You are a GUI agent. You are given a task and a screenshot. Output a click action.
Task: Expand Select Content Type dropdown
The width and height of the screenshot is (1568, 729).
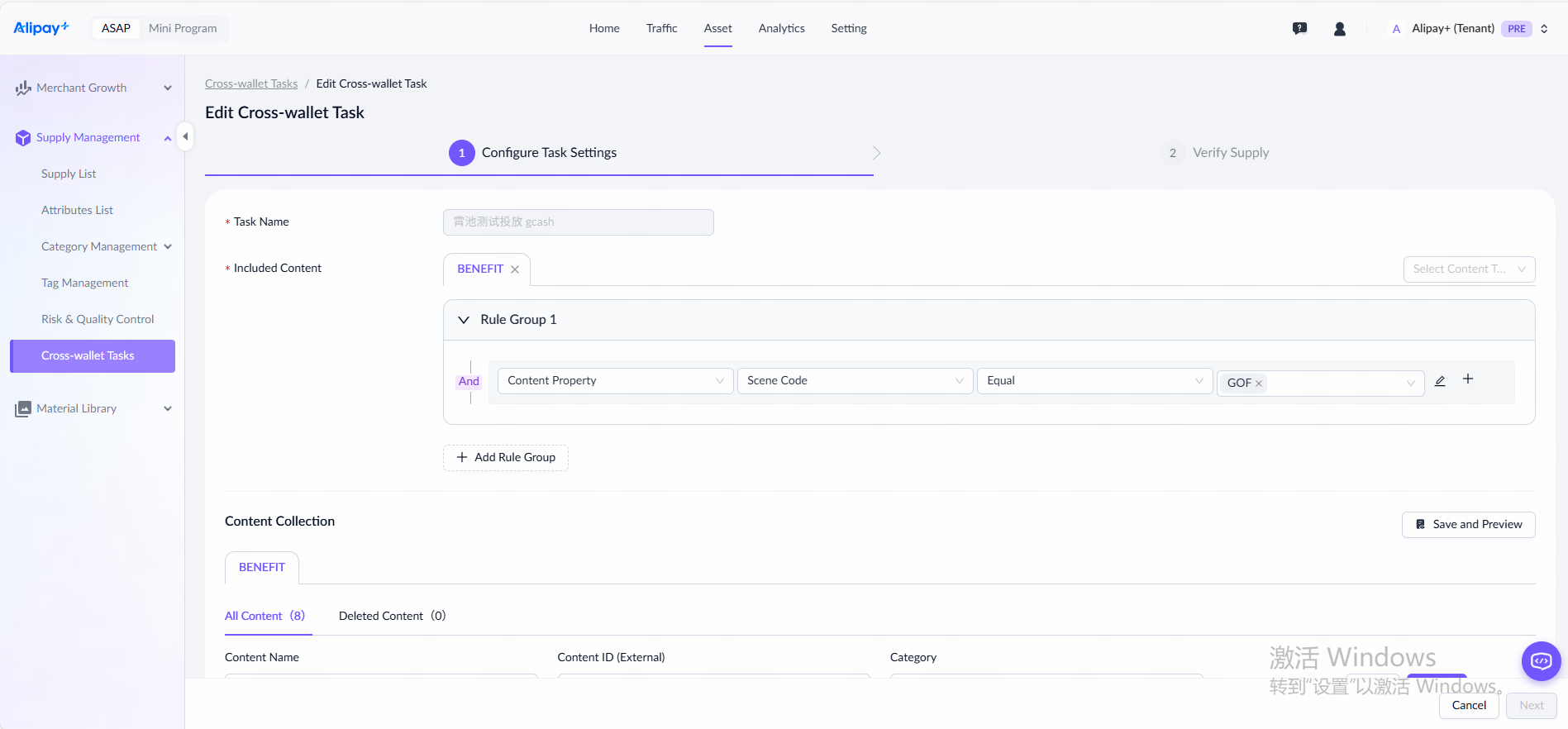pos(1468,269)
